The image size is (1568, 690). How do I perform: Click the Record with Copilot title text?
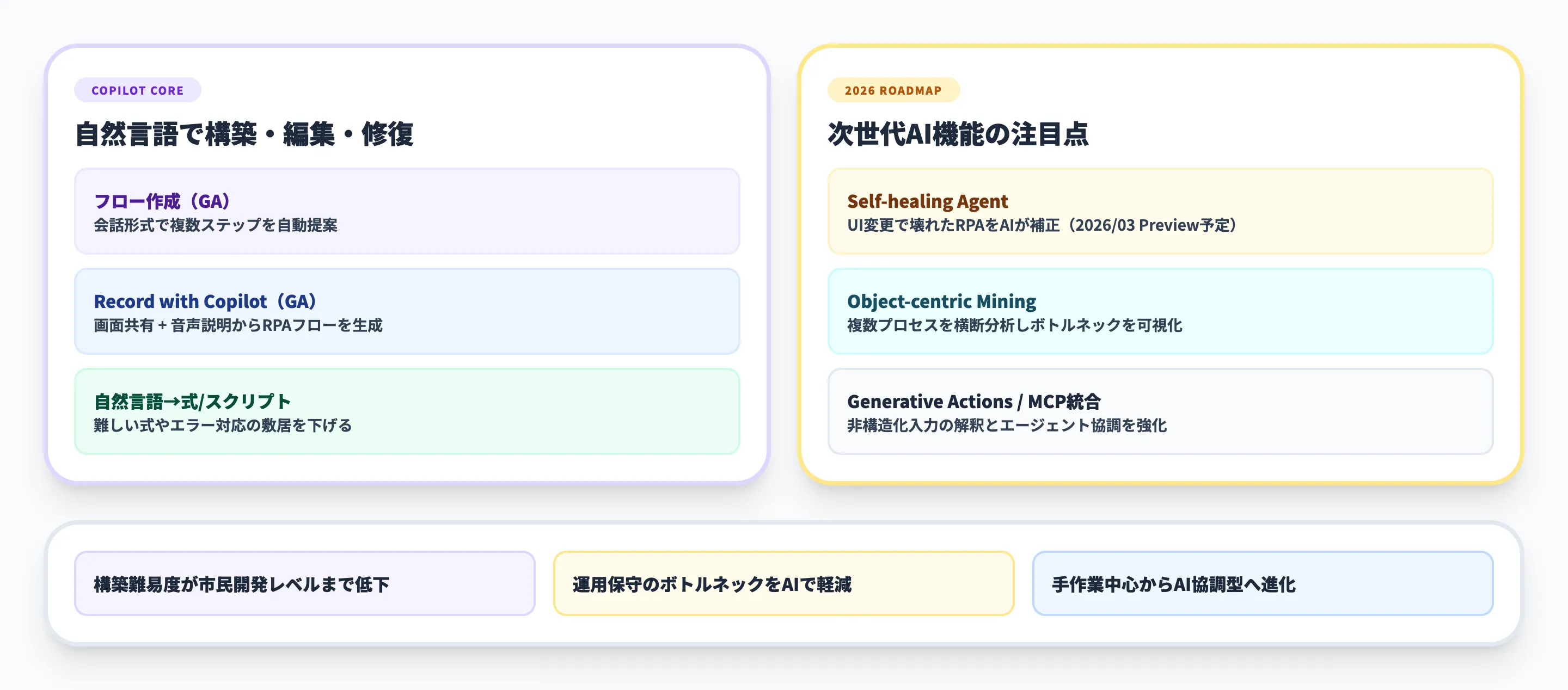click(x=182, y=300)
